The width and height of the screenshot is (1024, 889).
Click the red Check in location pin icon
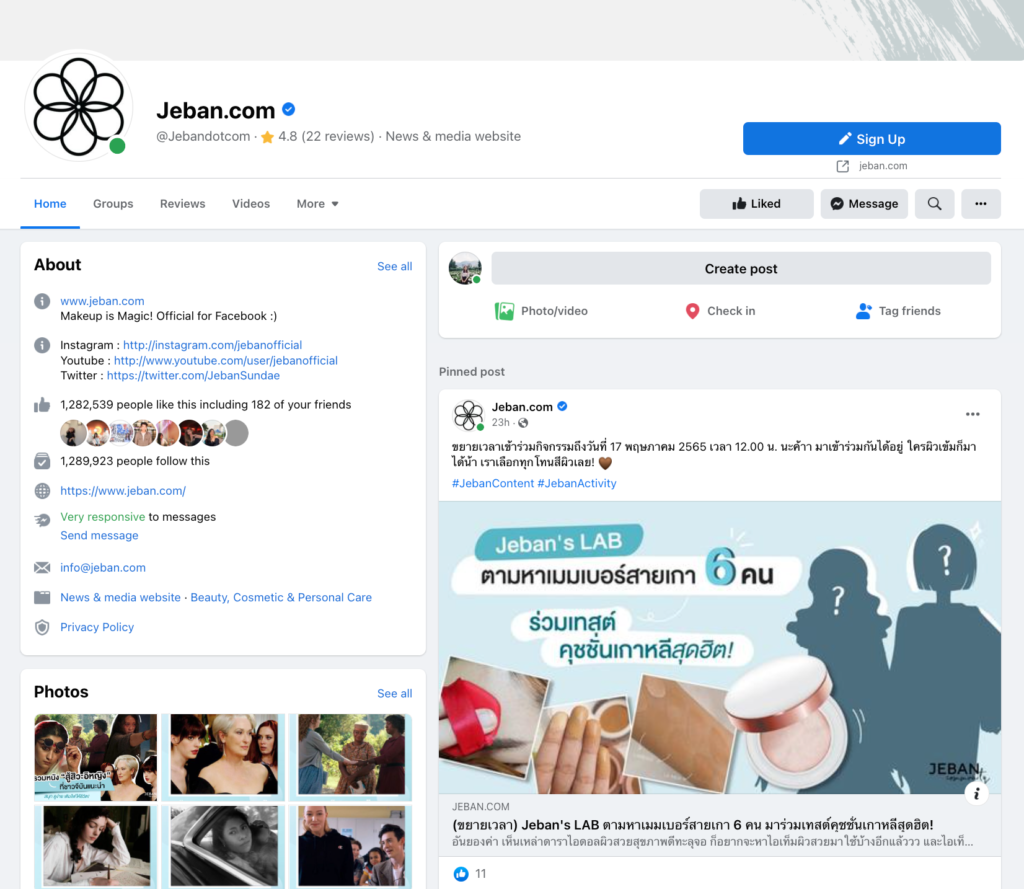point(692,311)
